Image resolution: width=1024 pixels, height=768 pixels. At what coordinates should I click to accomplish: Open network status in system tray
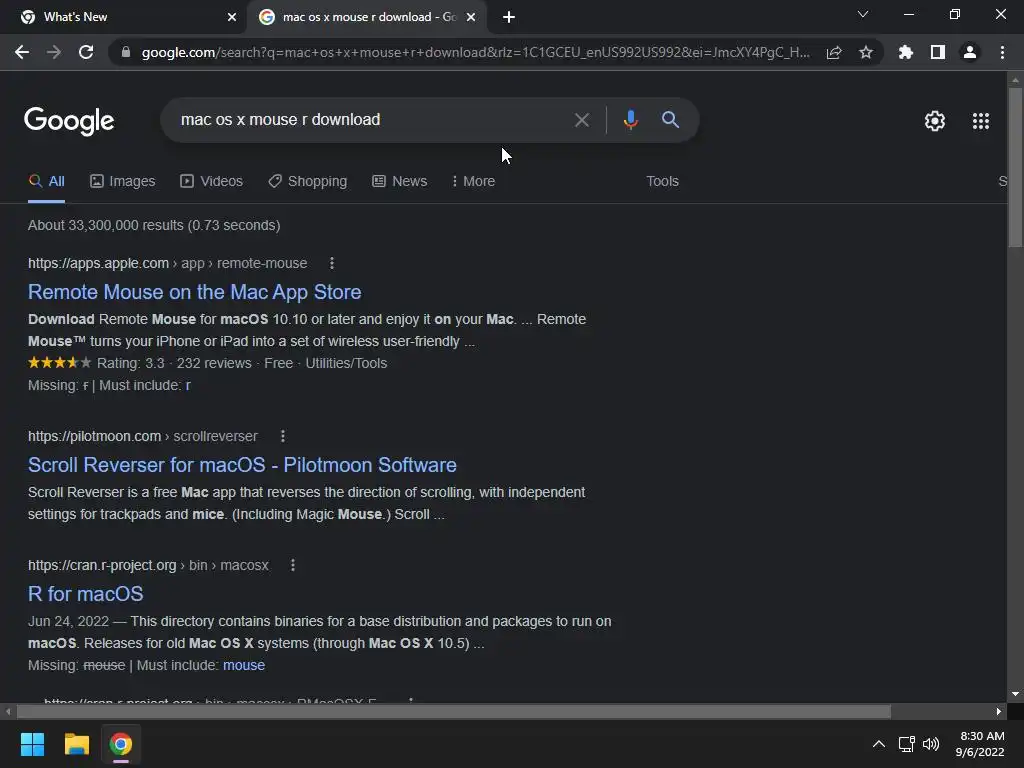pos(906,744)
